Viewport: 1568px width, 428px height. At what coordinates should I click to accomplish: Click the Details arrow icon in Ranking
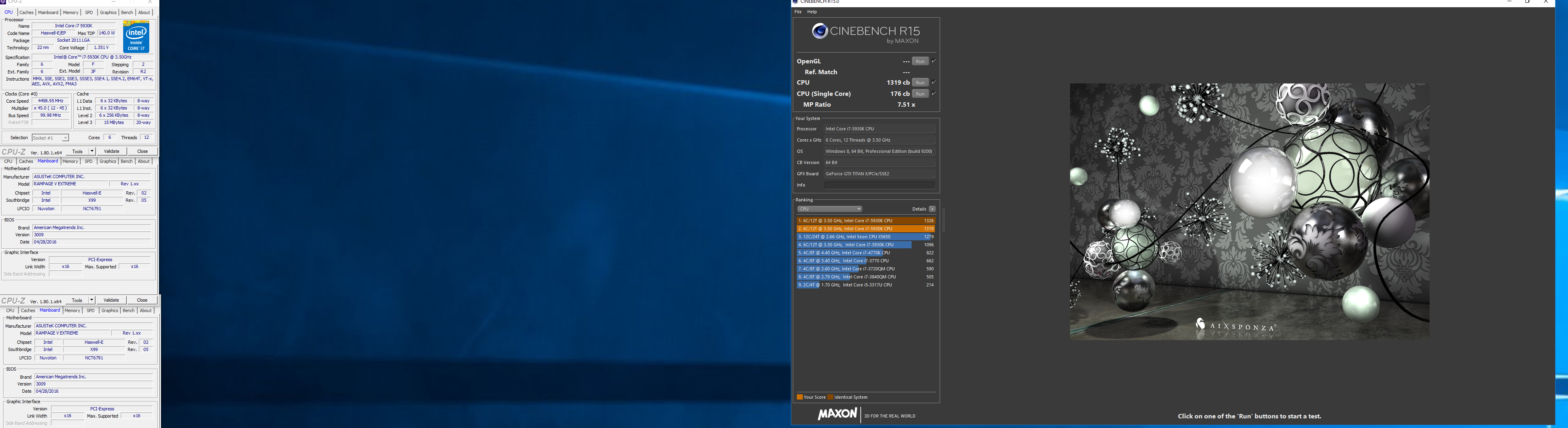(932, 209)
